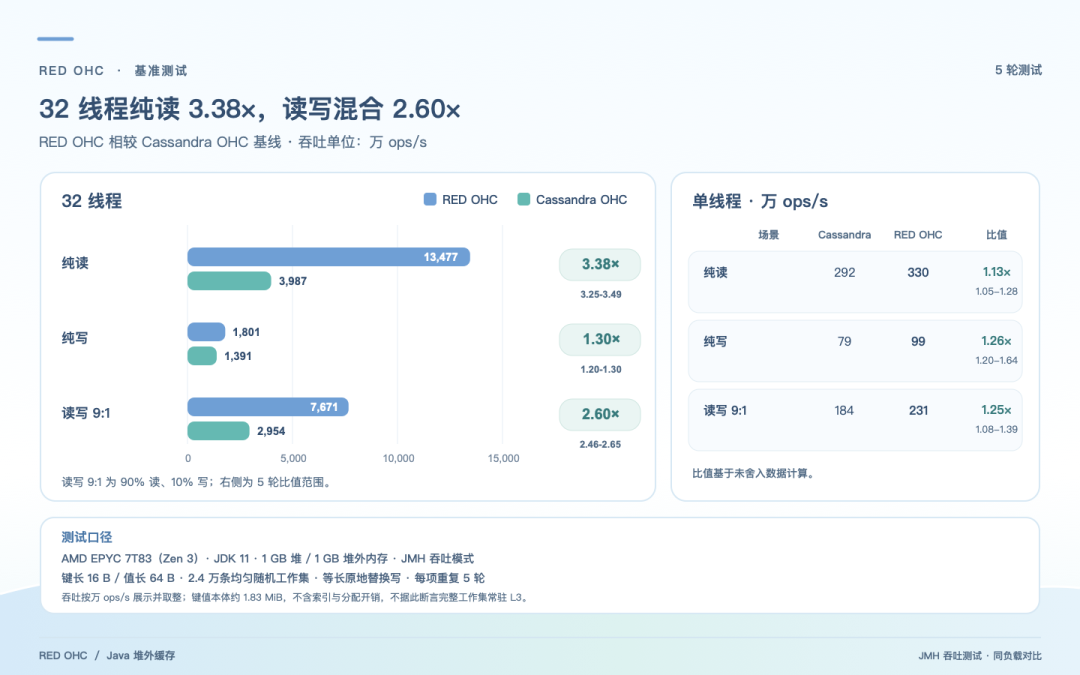Image resolution: width=1080 pixels, height=675 pixels.
Task: Click the table cell showing 99
Action: pyautogui.click(x=918, y=342)
